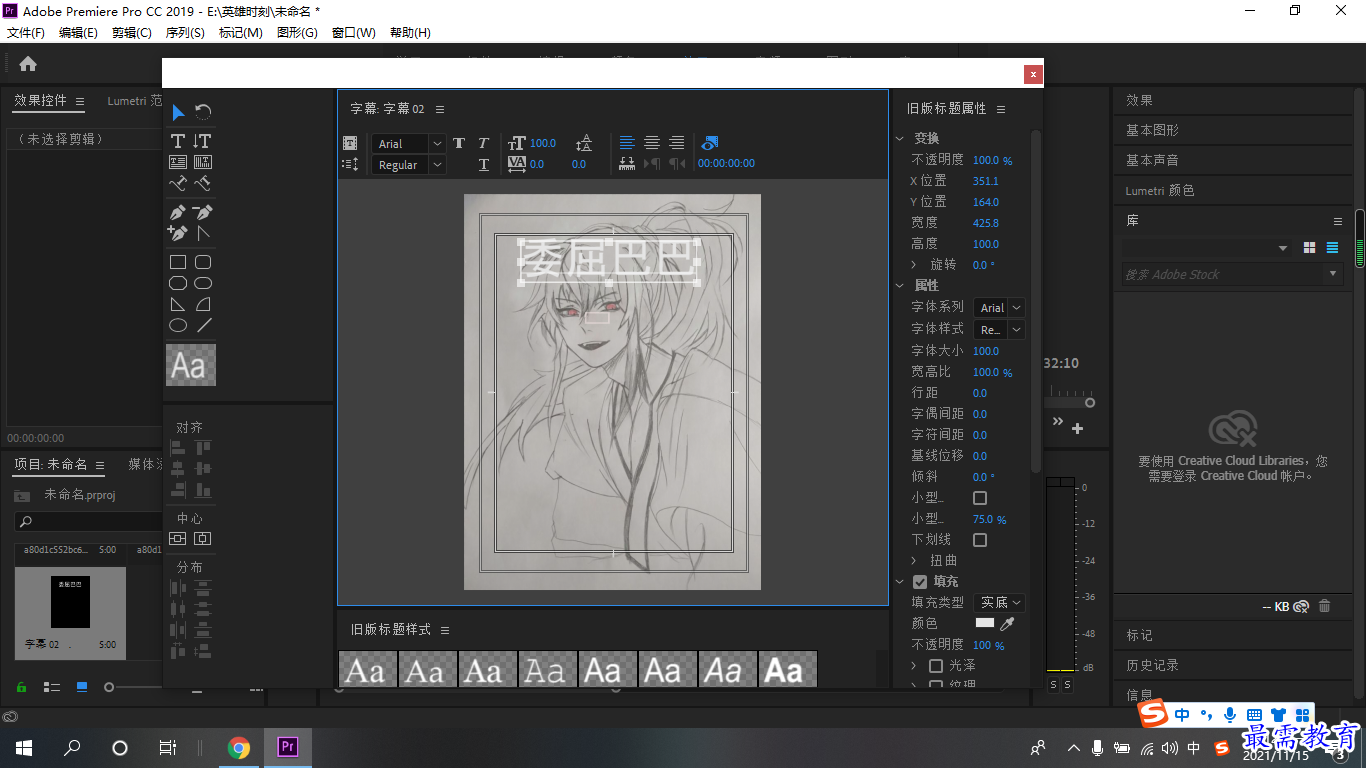Select the Line tool
Screen dimensions: 1366x768
(203, 325)
